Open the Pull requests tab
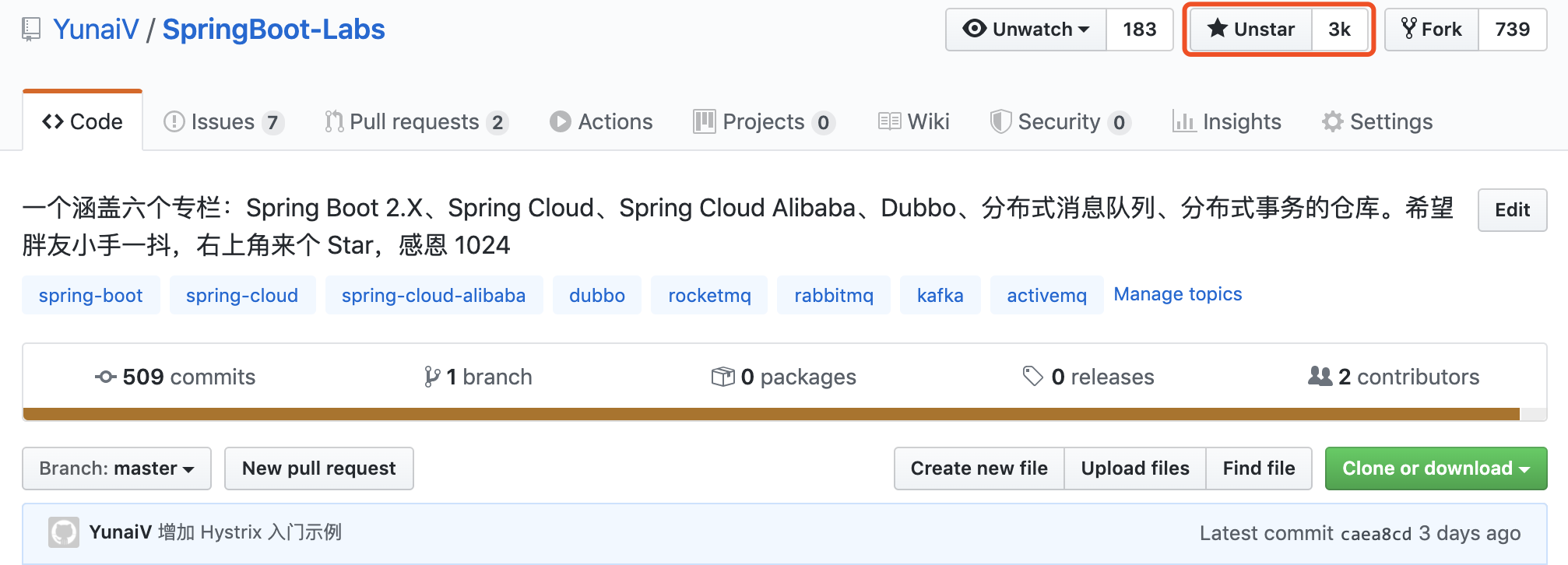The width and height of the screenshot is (1568, 565). [x=417, y=122]
